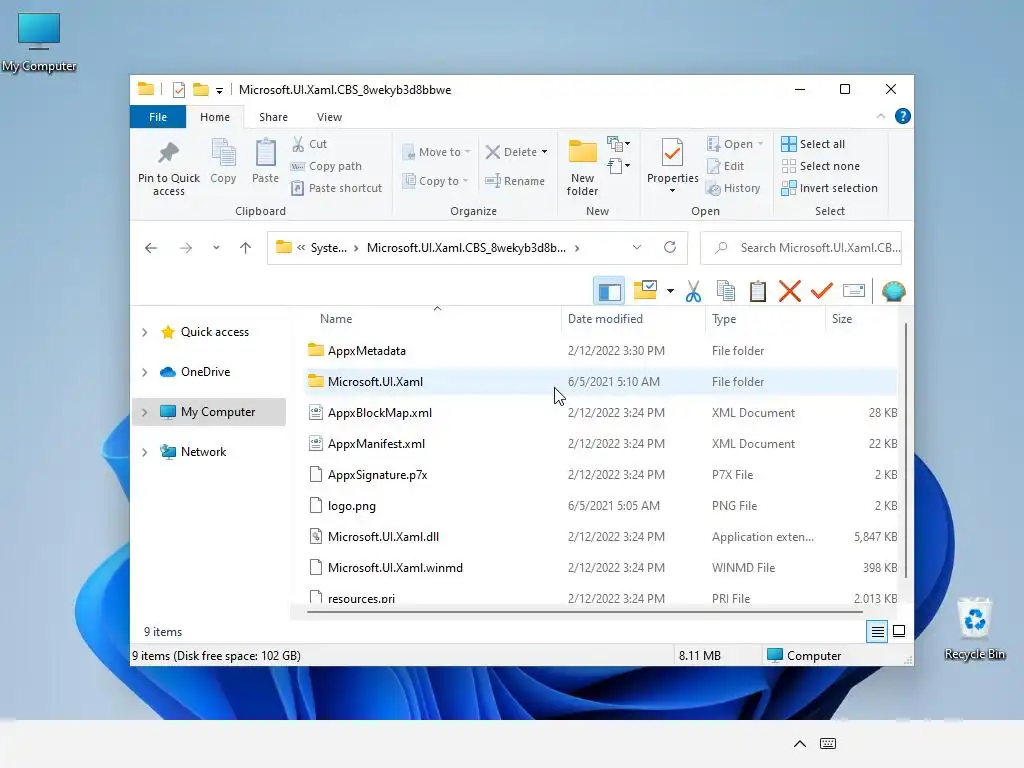Create a New folder from the ribbon
This screenshot has height=768, width=1024.
(582, 167)
